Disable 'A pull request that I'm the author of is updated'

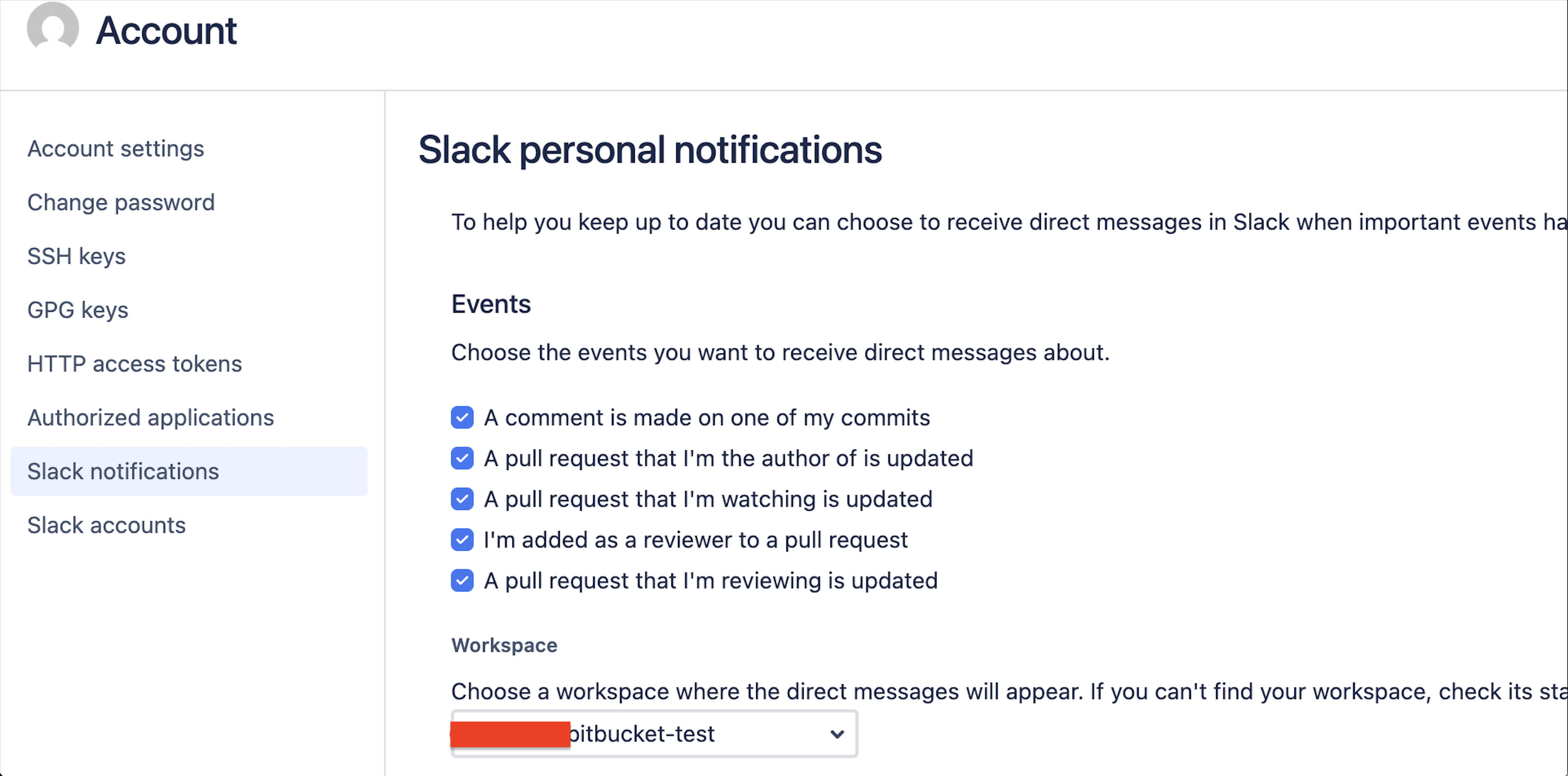tap(462, 458)
